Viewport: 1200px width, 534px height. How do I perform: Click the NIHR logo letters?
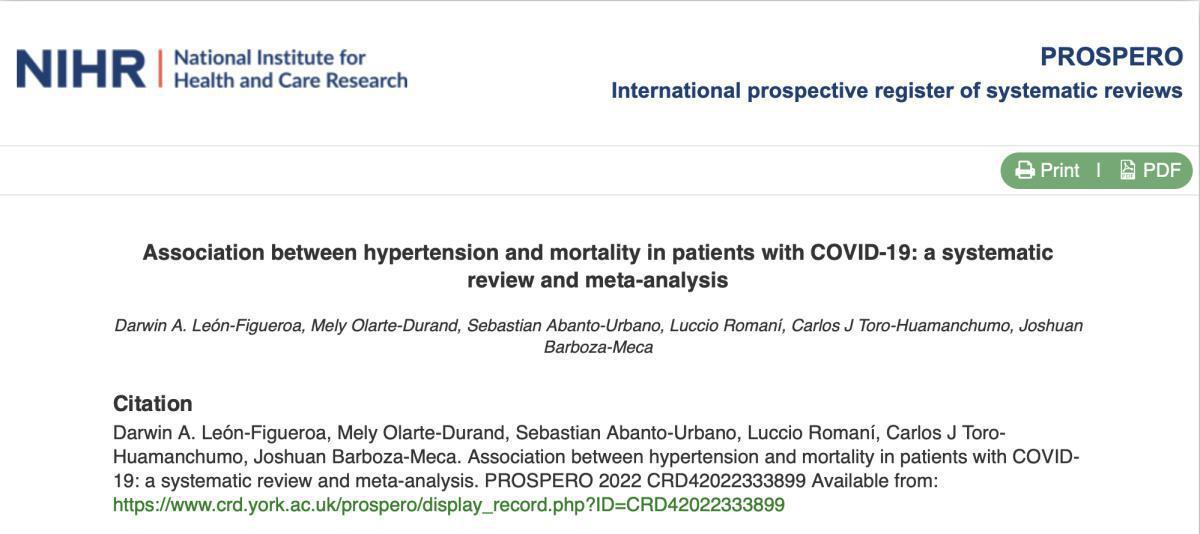pos(80,68)
